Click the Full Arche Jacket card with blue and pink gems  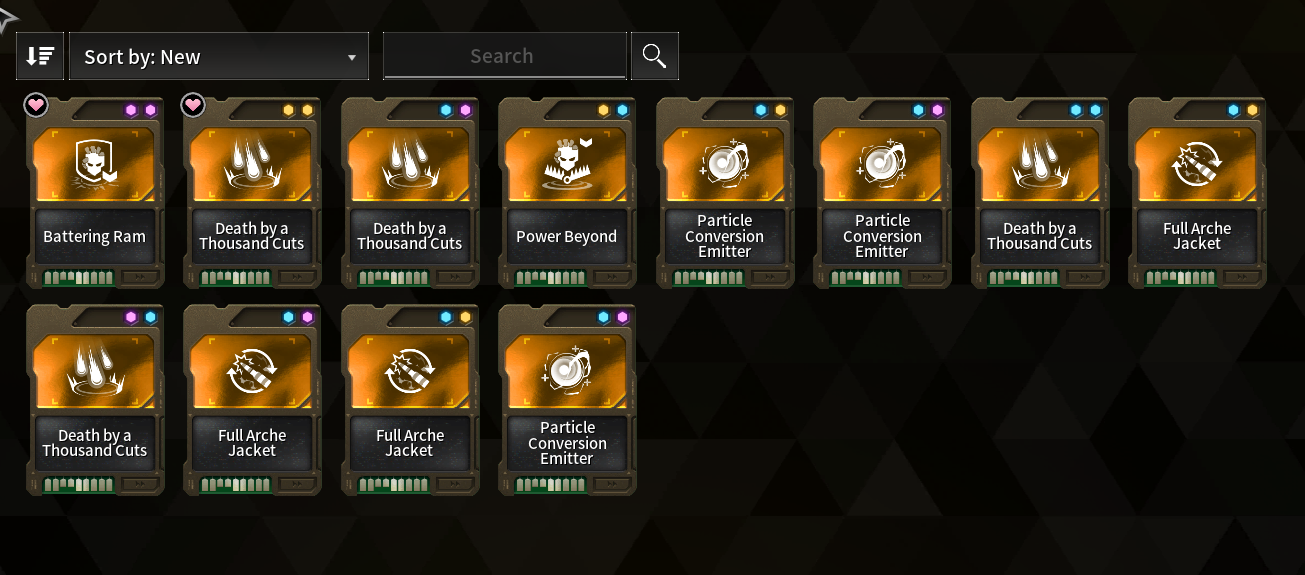click(x=252, y=400)
